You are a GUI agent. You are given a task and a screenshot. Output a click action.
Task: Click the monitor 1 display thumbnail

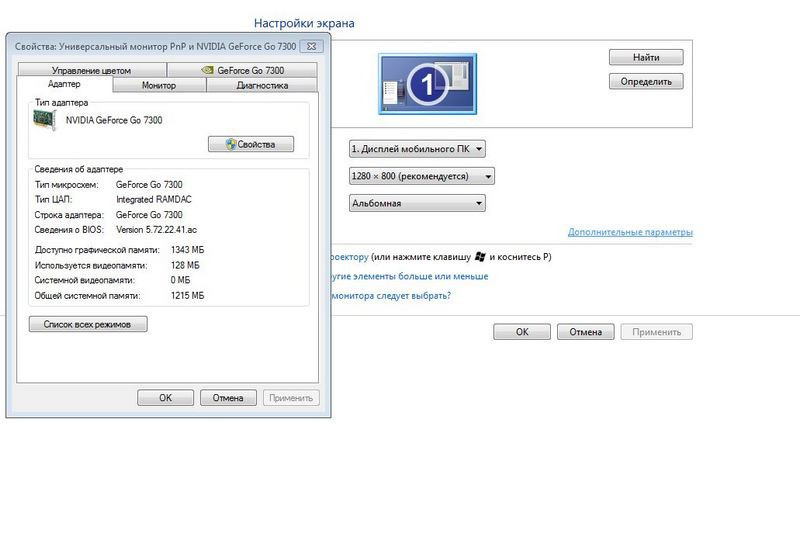428,84
